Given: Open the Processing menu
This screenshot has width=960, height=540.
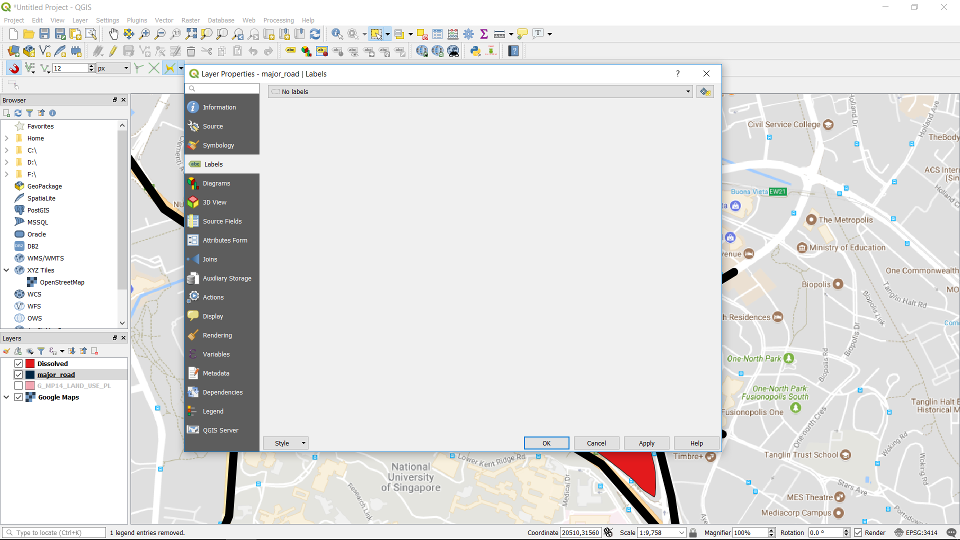Looking at the screenshot, I should (278, 20).
